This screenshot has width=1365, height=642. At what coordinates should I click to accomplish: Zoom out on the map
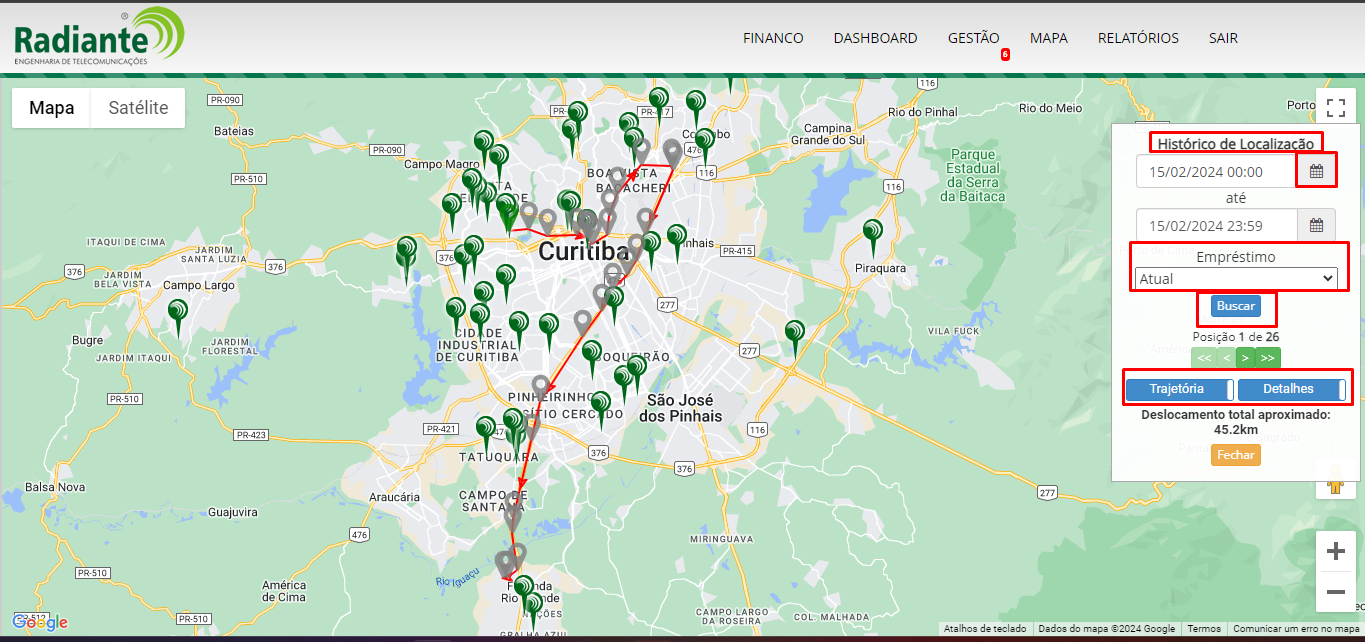click(1335, 592)
